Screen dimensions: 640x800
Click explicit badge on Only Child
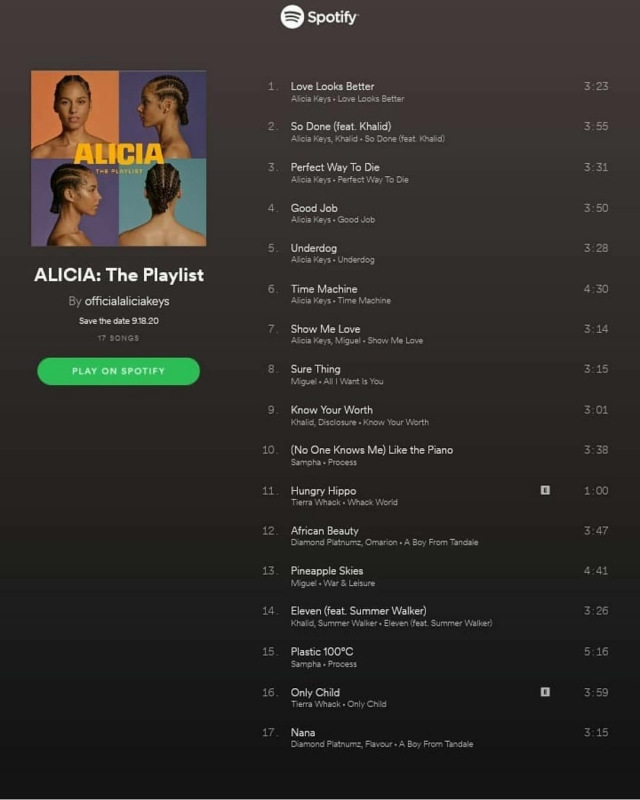[x=545, y=692]
